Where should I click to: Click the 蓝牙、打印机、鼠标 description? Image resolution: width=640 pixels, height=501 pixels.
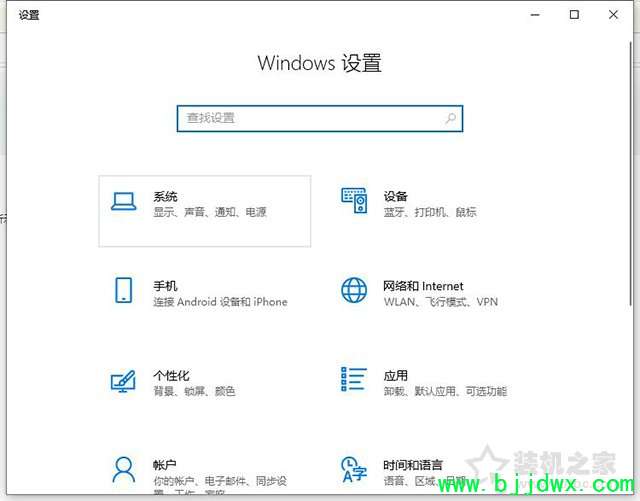(430, 212)
